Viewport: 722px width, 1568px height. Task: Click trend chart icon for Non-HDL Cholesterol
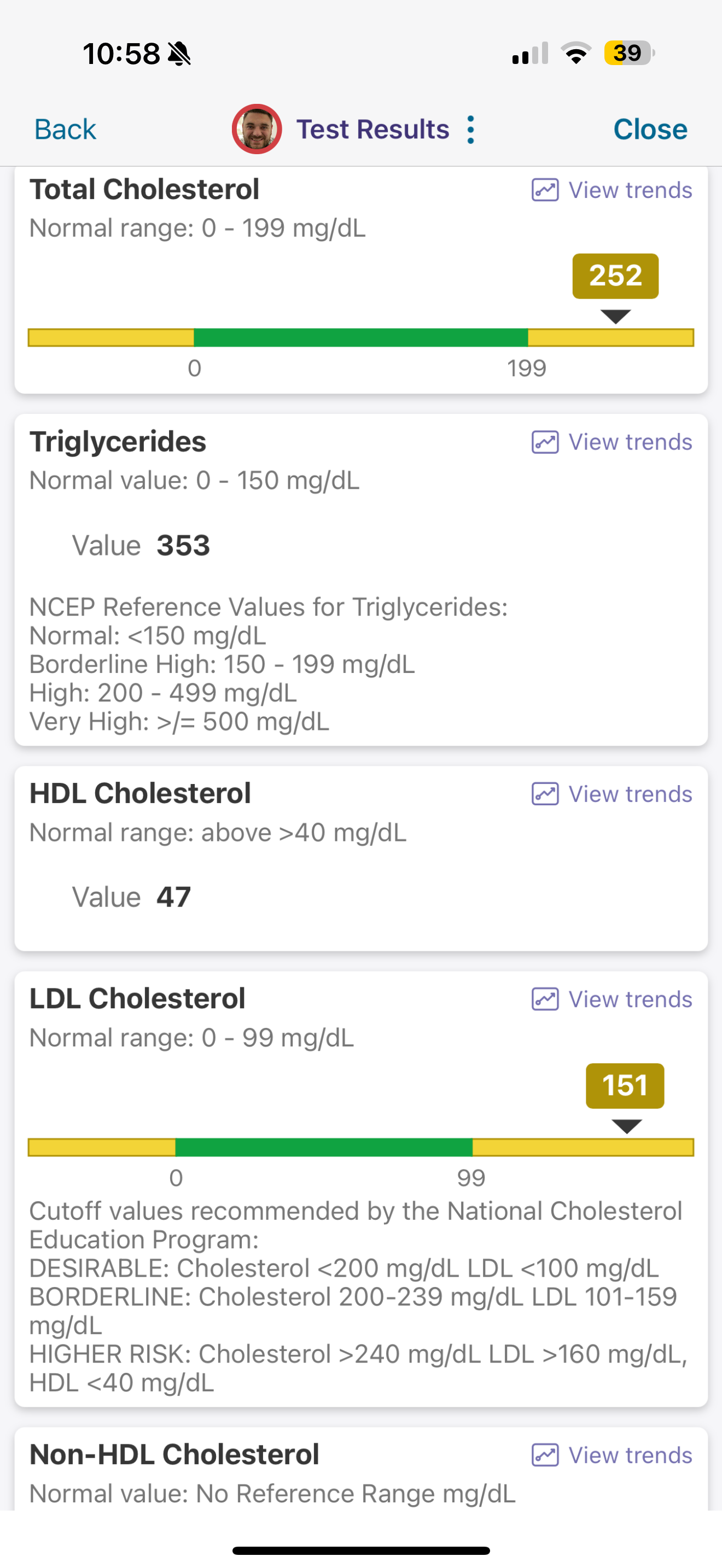pyautogui.click(x=545, y=1455)
